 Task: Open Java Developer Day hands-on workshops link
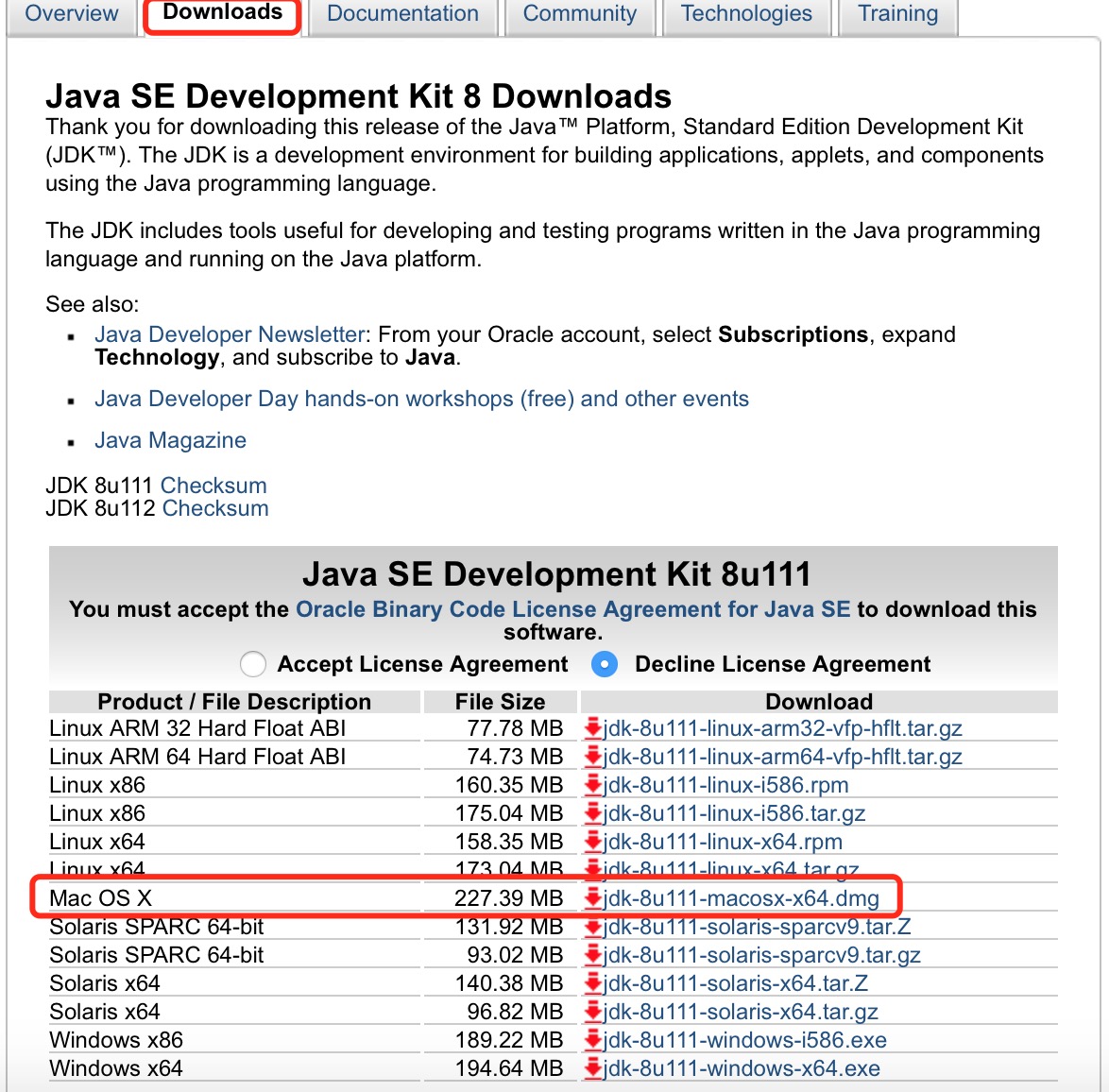coord(421,399)
